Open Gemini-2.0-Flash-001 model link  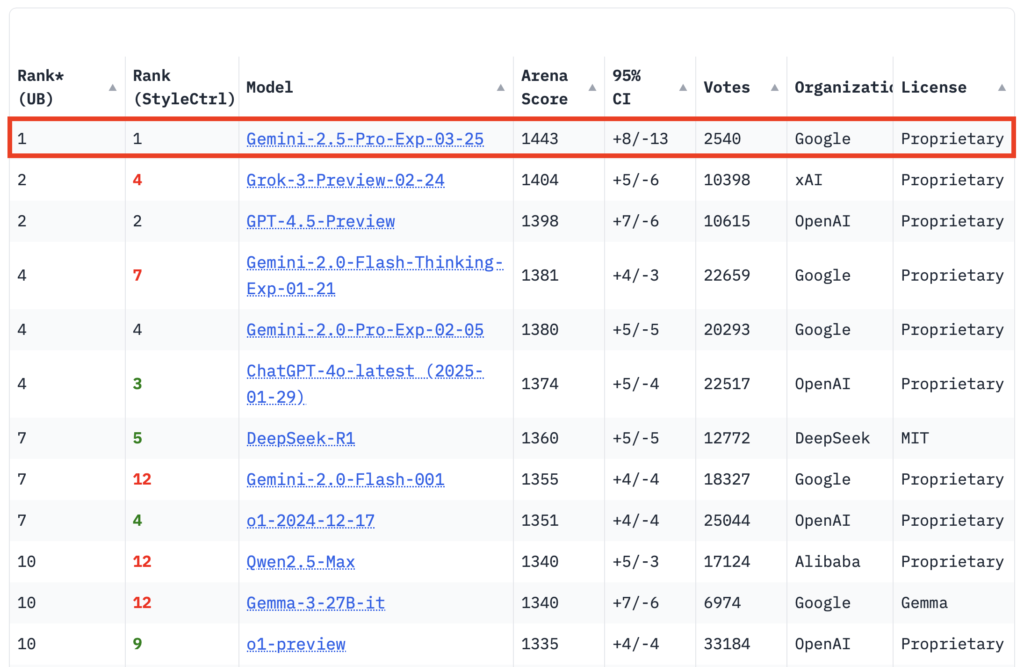tap(345, 480)
